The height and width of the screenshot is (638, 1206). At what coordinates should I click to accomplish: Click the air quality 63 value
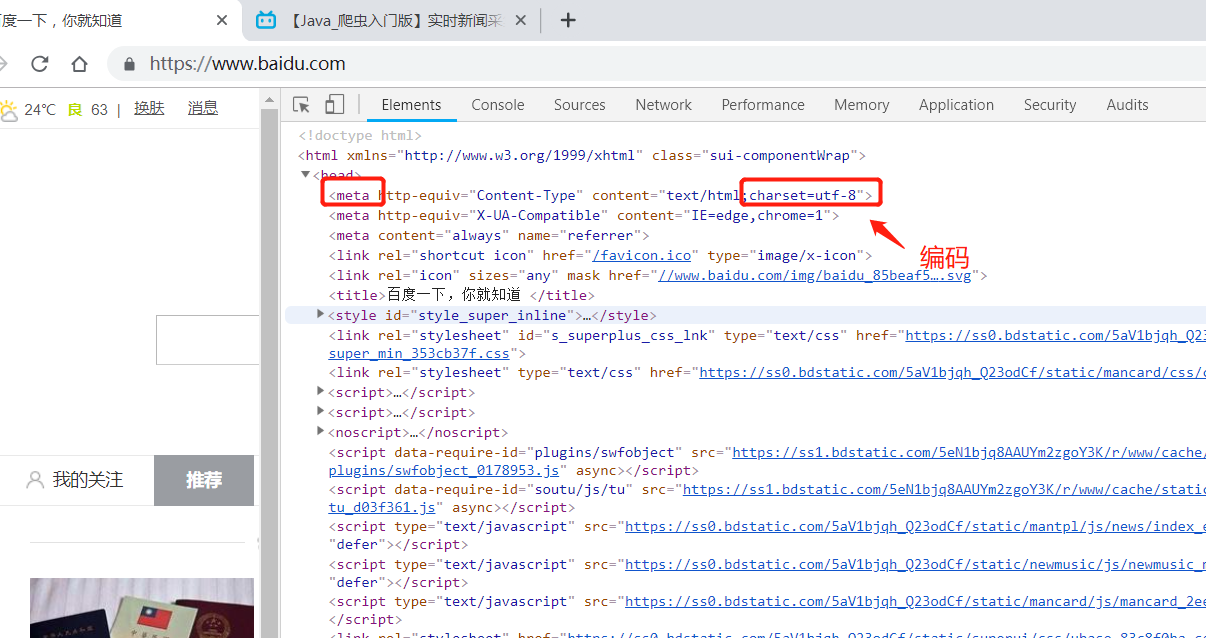click(x=99, y=109)
